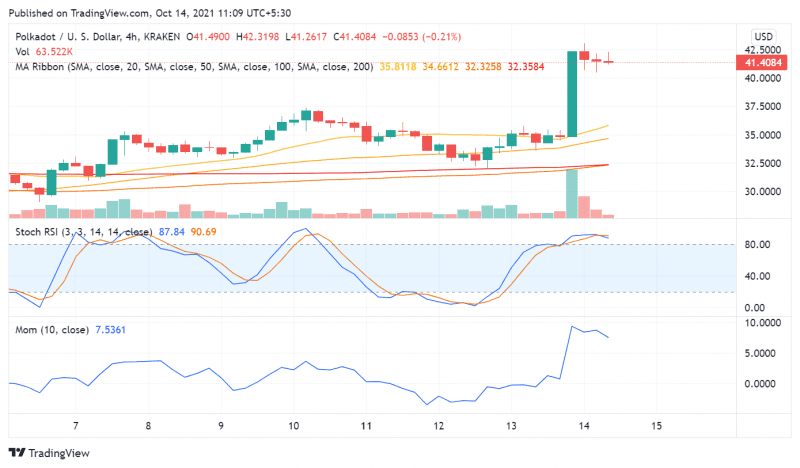Image resolution: width=800 pixels, height=468 pixels.
Task: Click the tallest green volume bar
Action: [572, 193]
